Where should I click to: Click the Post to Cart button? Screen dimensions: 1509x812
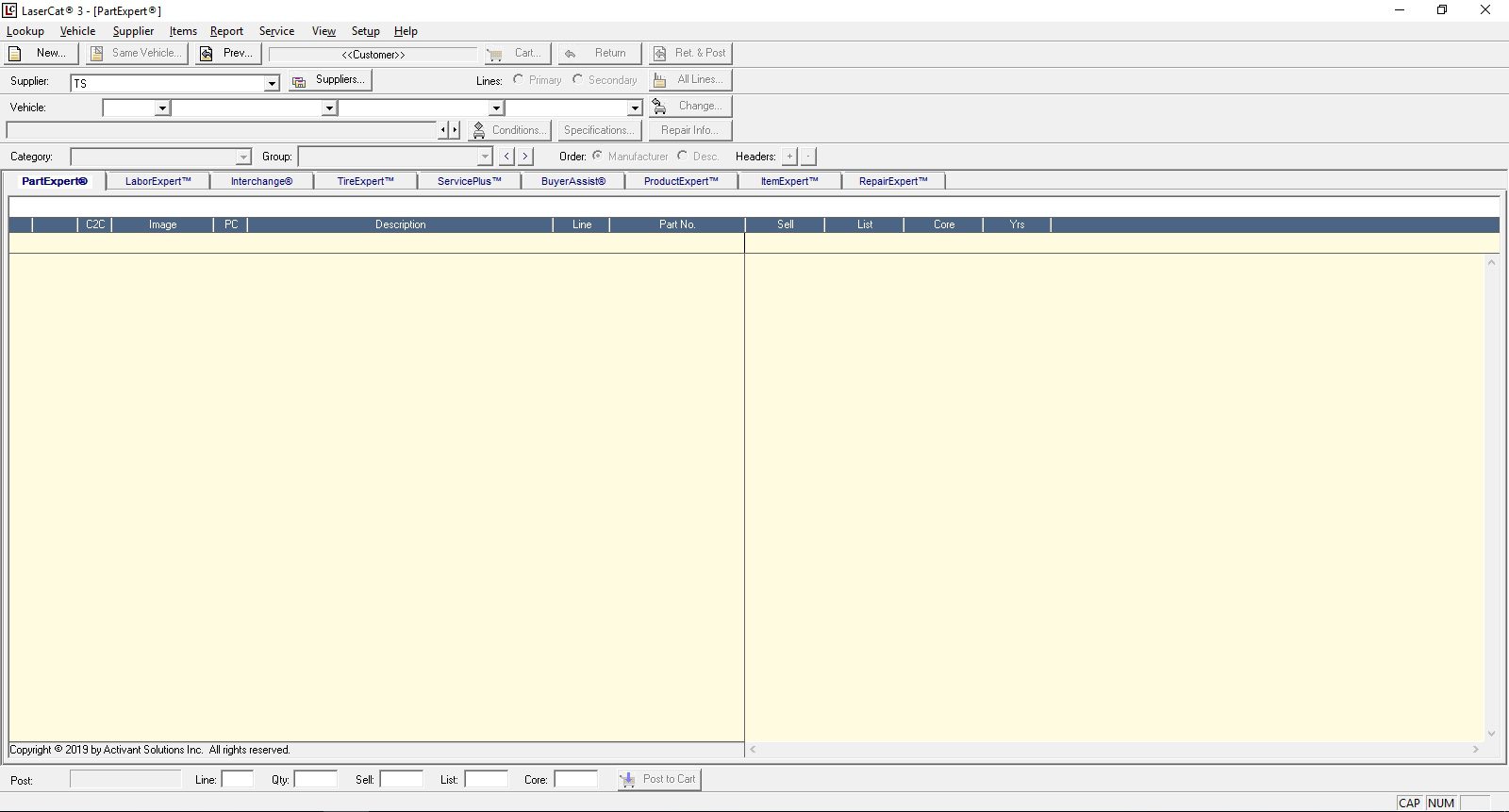(x=659, y=779)
